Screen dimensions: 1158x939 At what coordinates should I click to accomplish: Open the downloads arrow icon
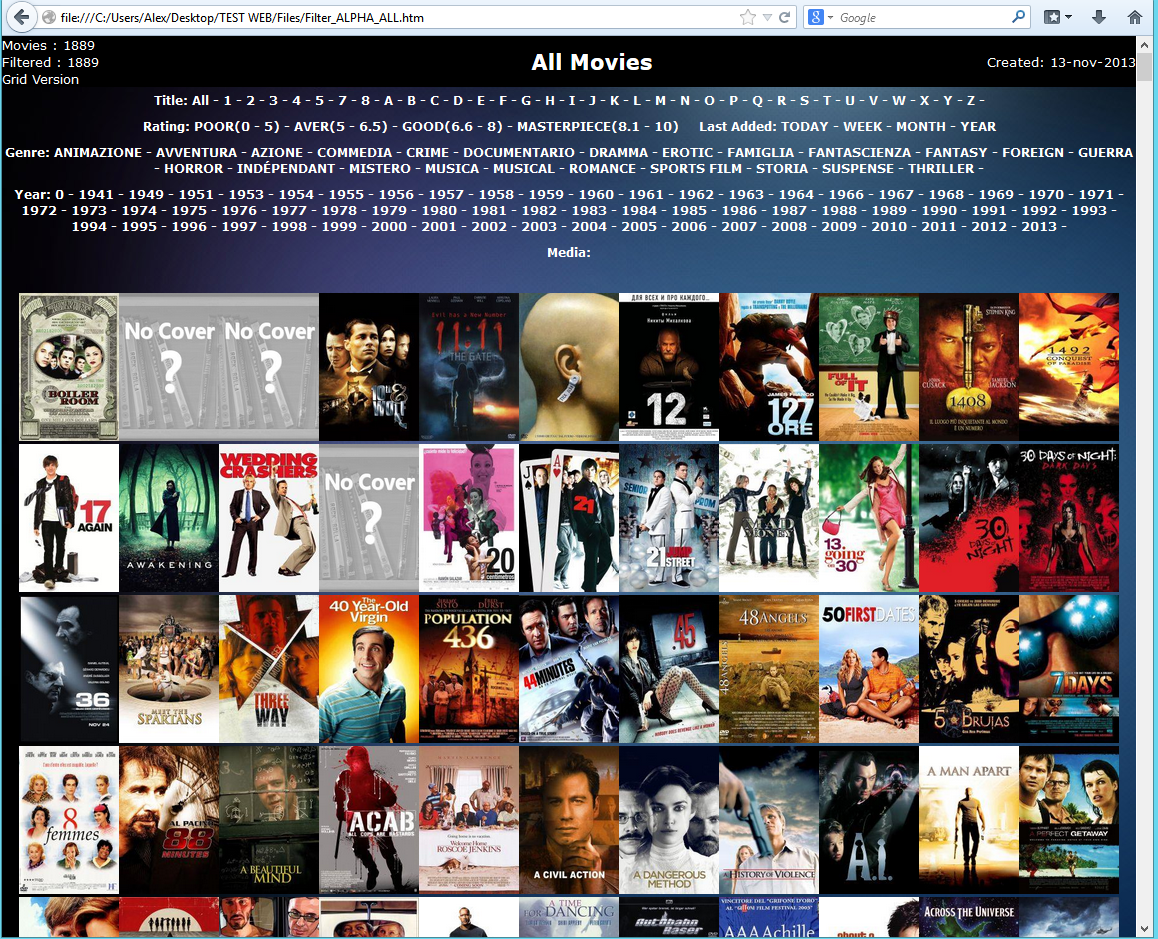pos(1099,17)
